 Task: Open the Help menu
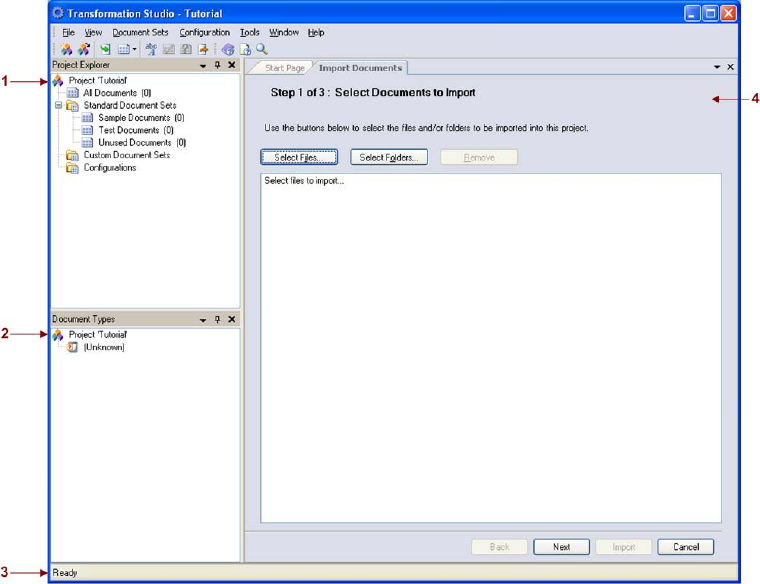click(316, 32)
